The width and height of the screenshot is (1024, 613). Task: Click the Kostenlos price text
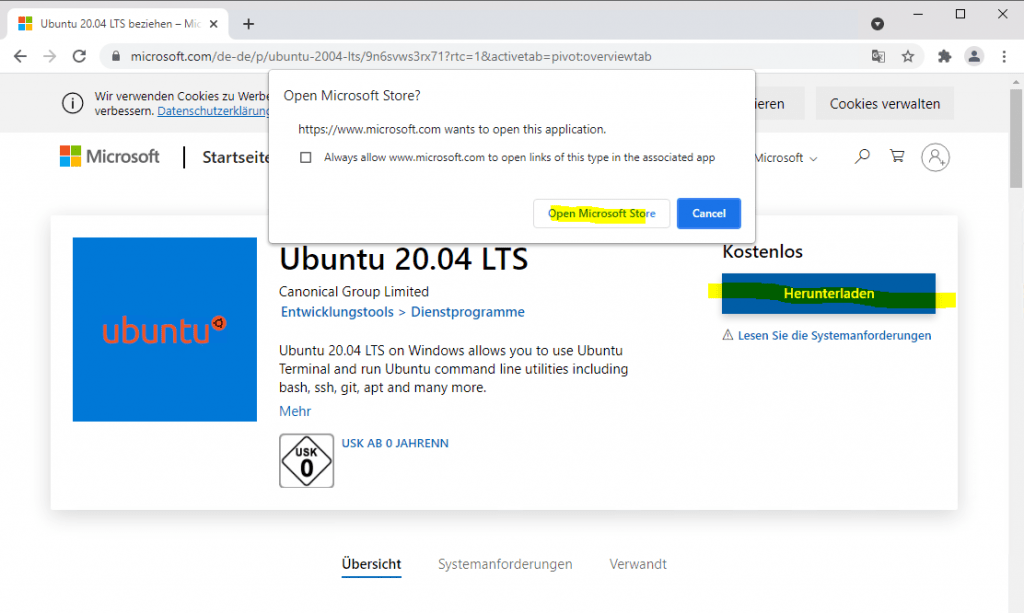(x=762, y=252)
